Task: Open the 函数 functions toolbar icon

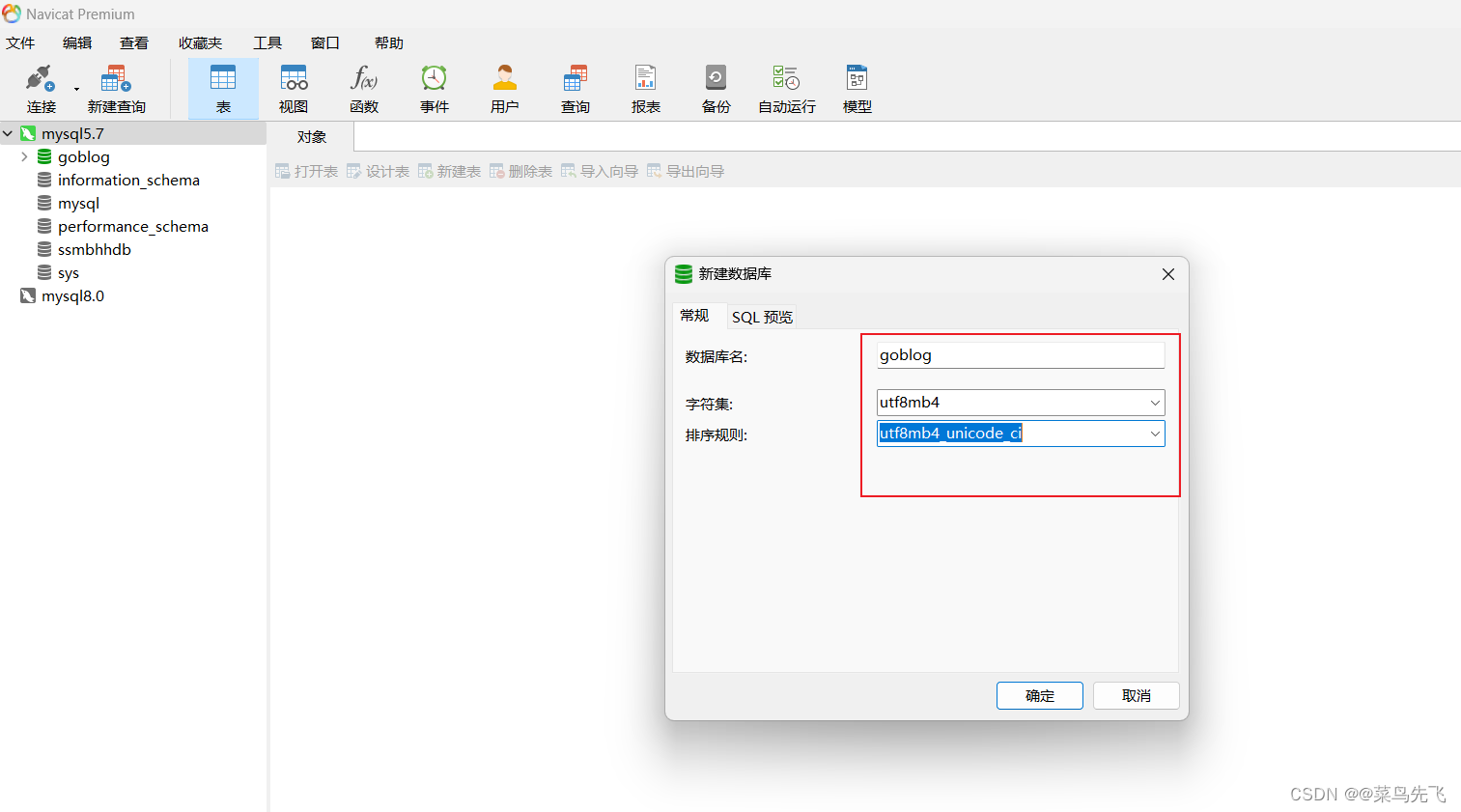Action: click(x=364, y=89)
